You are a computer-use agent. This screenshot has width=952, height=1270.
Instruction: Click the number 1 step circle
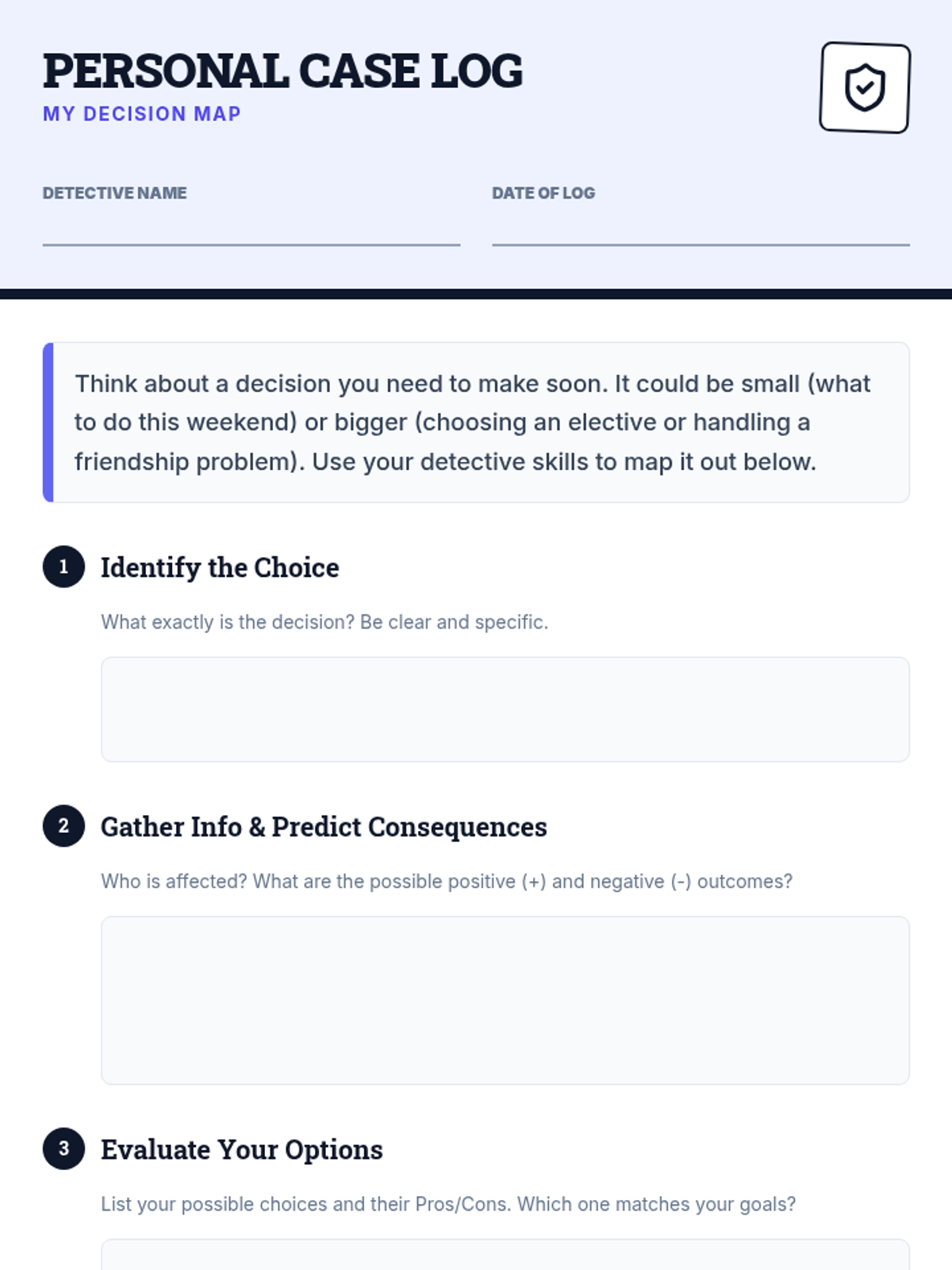(x=63, y=567)
